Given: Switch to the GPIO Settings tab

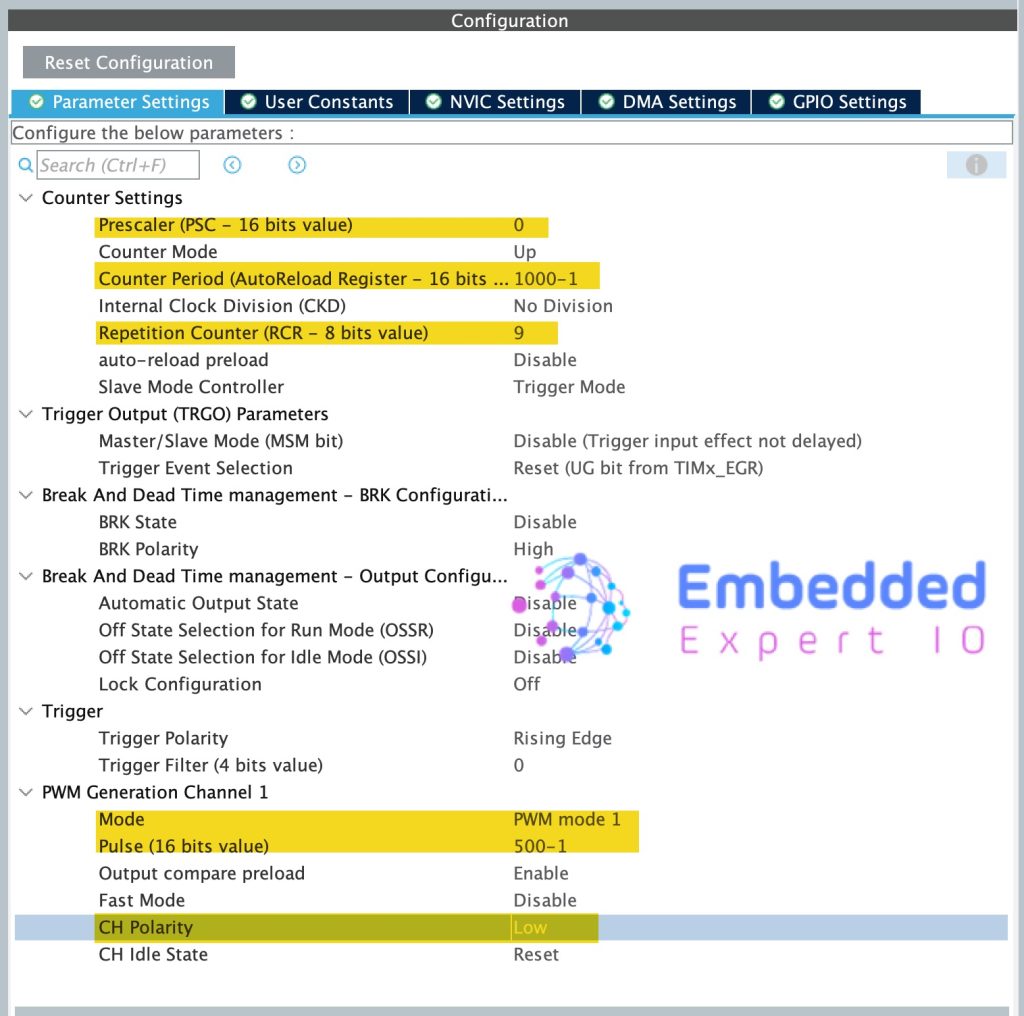Looking at the screenshot, I should point(837,102).
